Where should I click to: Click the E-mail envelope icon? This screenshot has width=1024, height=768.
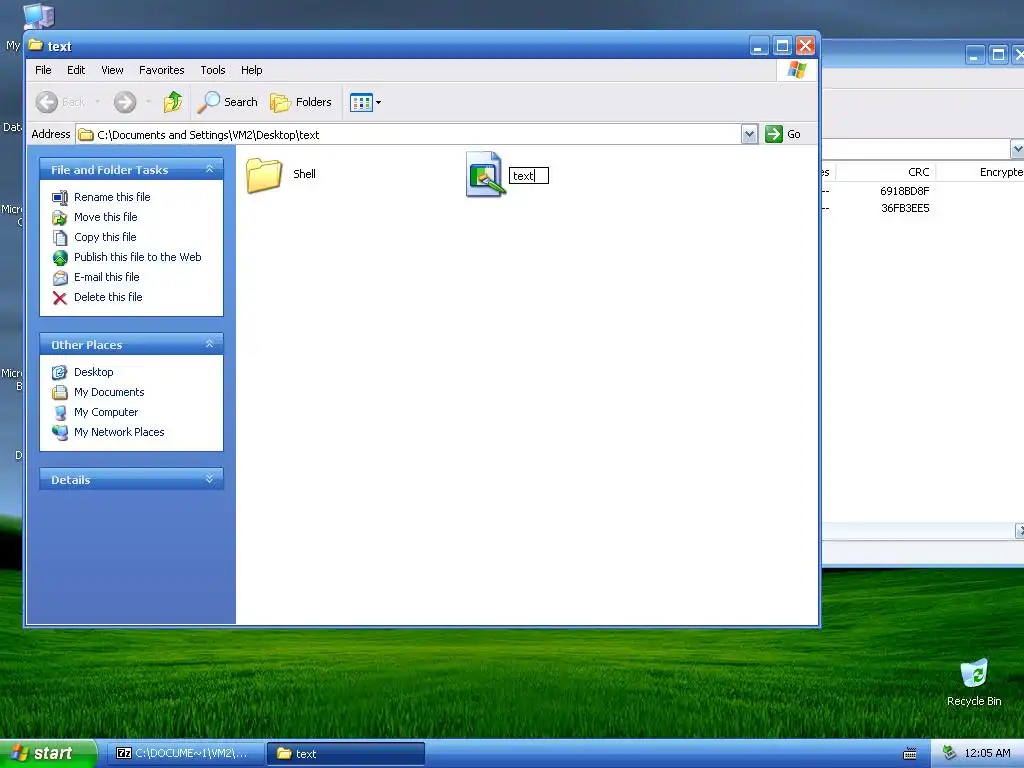pos(59,278)
